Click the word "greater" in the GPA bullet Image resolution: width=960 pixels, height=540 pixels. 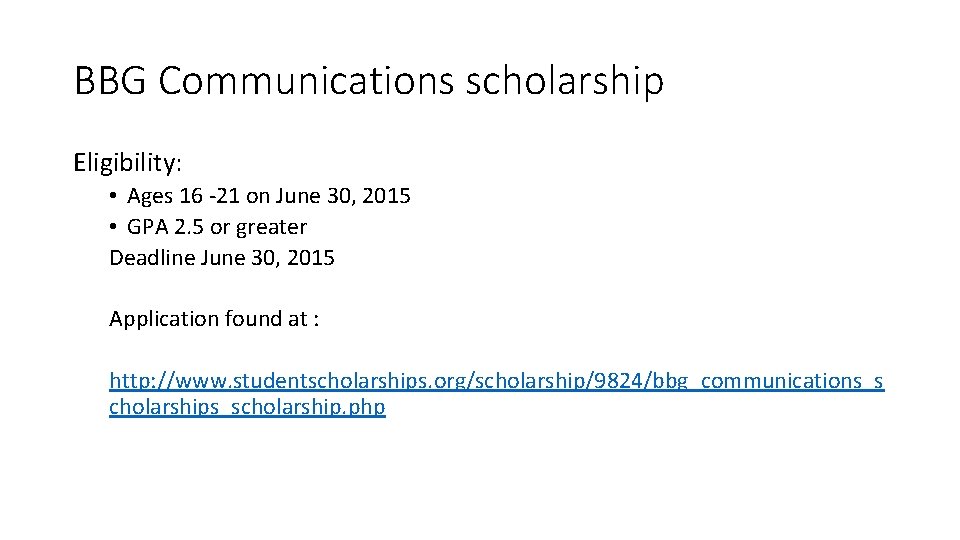click(x=271, y=228)
